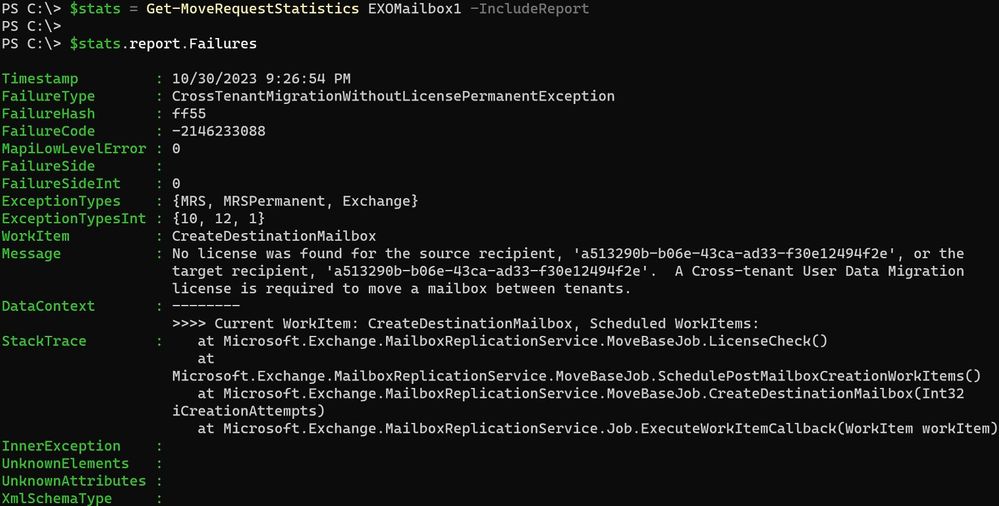This screenshot has width=999, height=506.
Task: Click the target recipient GUID in Message
Action: coord(491,271)
